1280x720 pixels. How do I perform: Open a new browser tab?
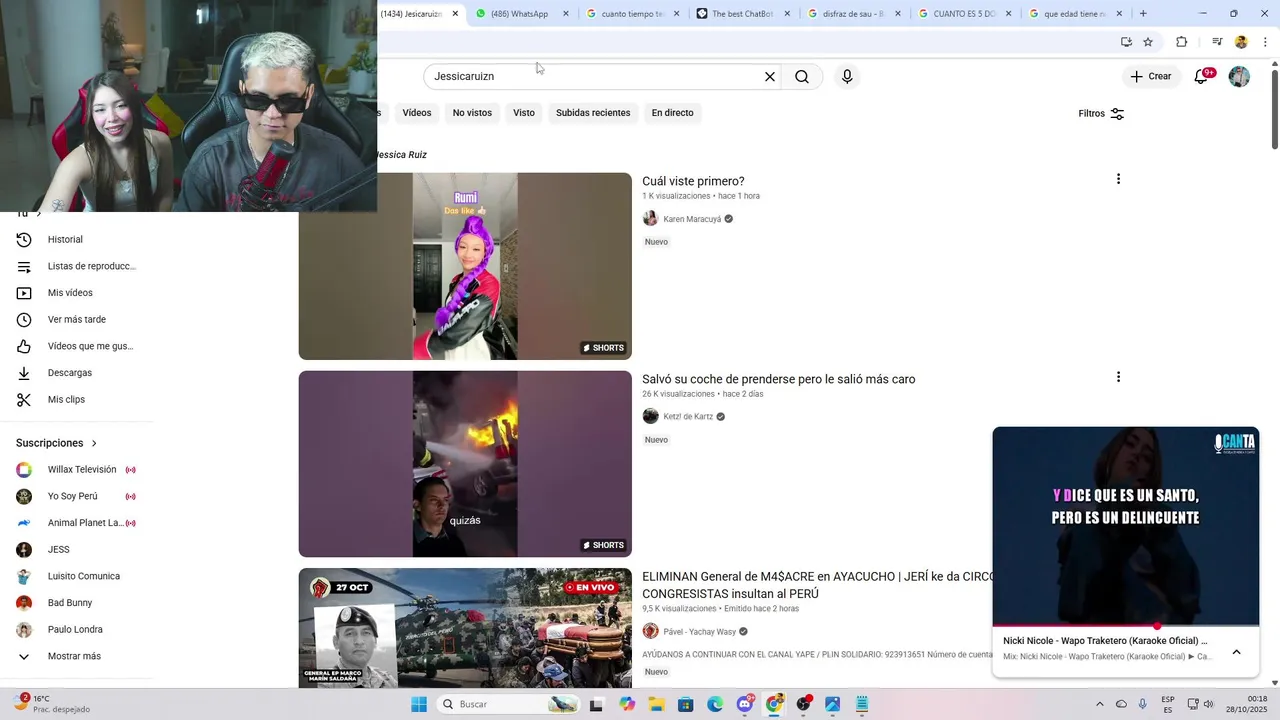[1143, 14]
